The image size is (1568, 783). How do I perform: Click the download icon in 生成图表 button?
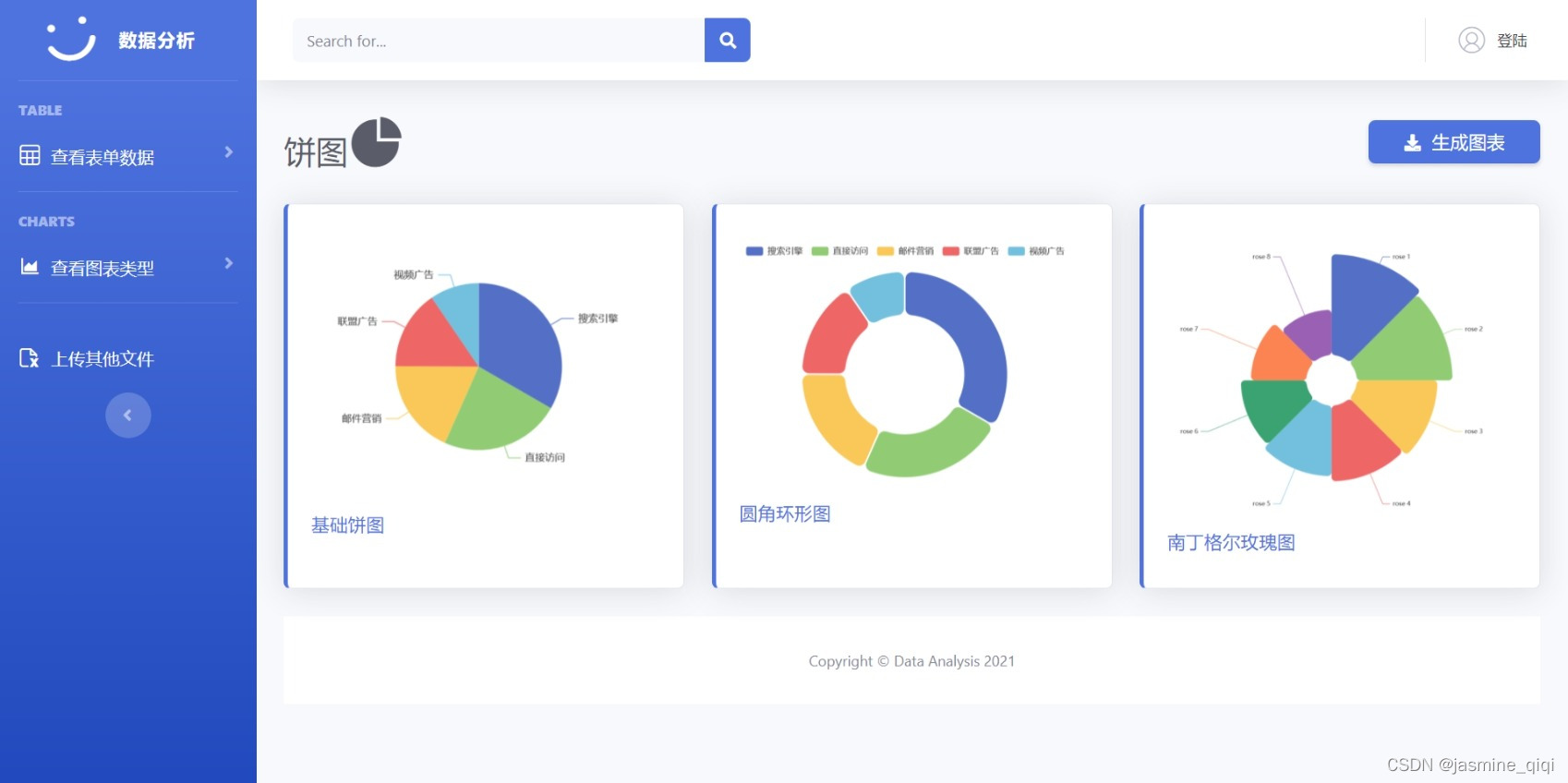(x=1412, y=143)
